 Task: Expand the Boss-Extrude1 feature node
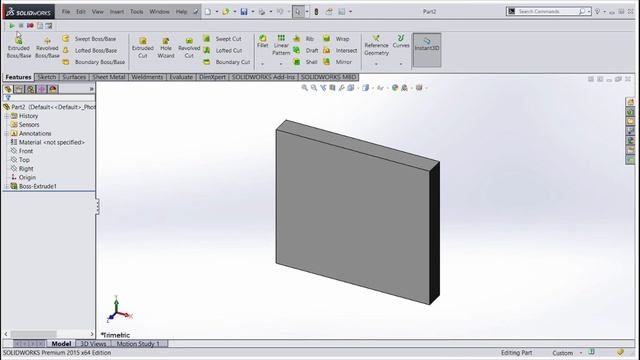click(7, 186)
